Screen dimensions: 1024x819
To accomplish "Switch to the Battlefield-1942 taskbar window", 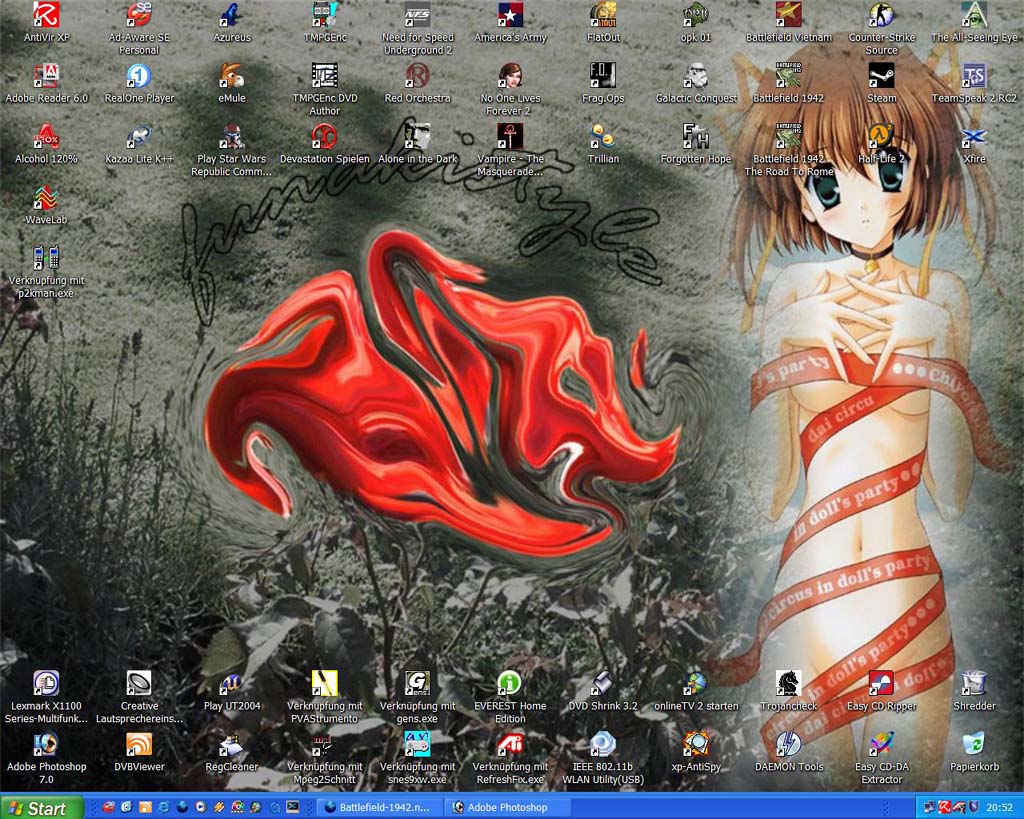I will (x=379, y=807).
